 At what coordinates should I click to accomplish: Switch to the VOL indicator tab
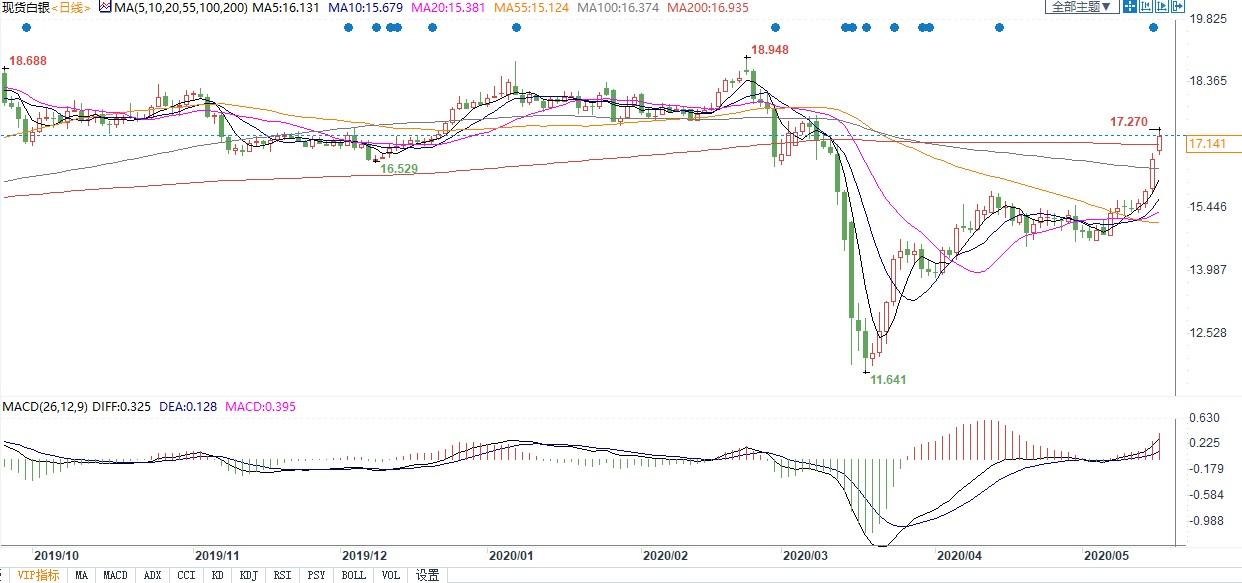coord(391,575)
